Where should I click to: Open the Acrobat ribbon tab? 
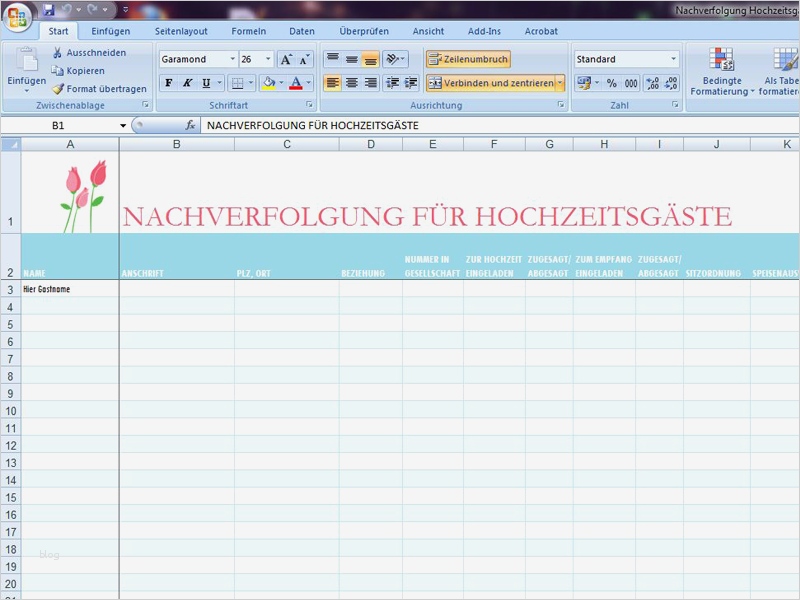541,31
